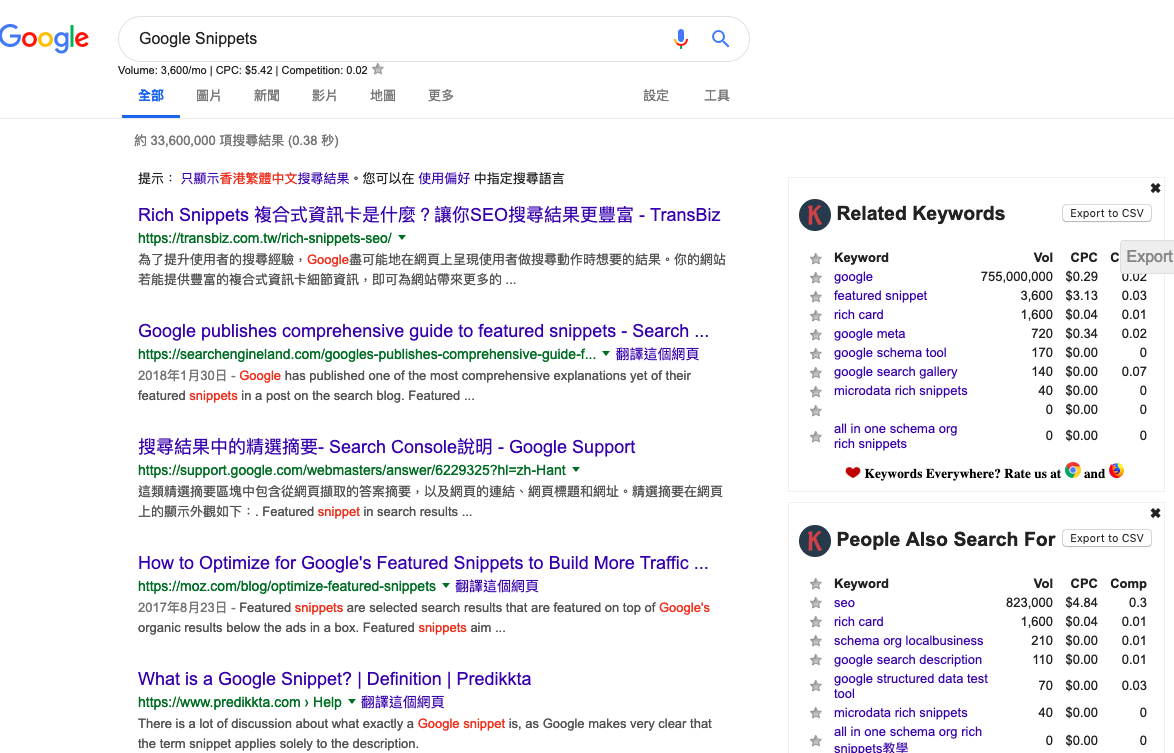This screenshot has height=753, width=1174.
Task: Open the transbiz.com.tw green URL
Action: (264, 238)
